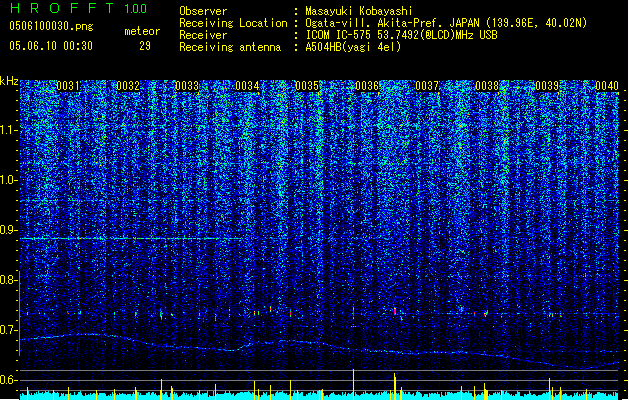The width and height of the screenshot is (629, 400).
Task: Click the 0.8 kHz axis tick label
Action: point(9,280)
